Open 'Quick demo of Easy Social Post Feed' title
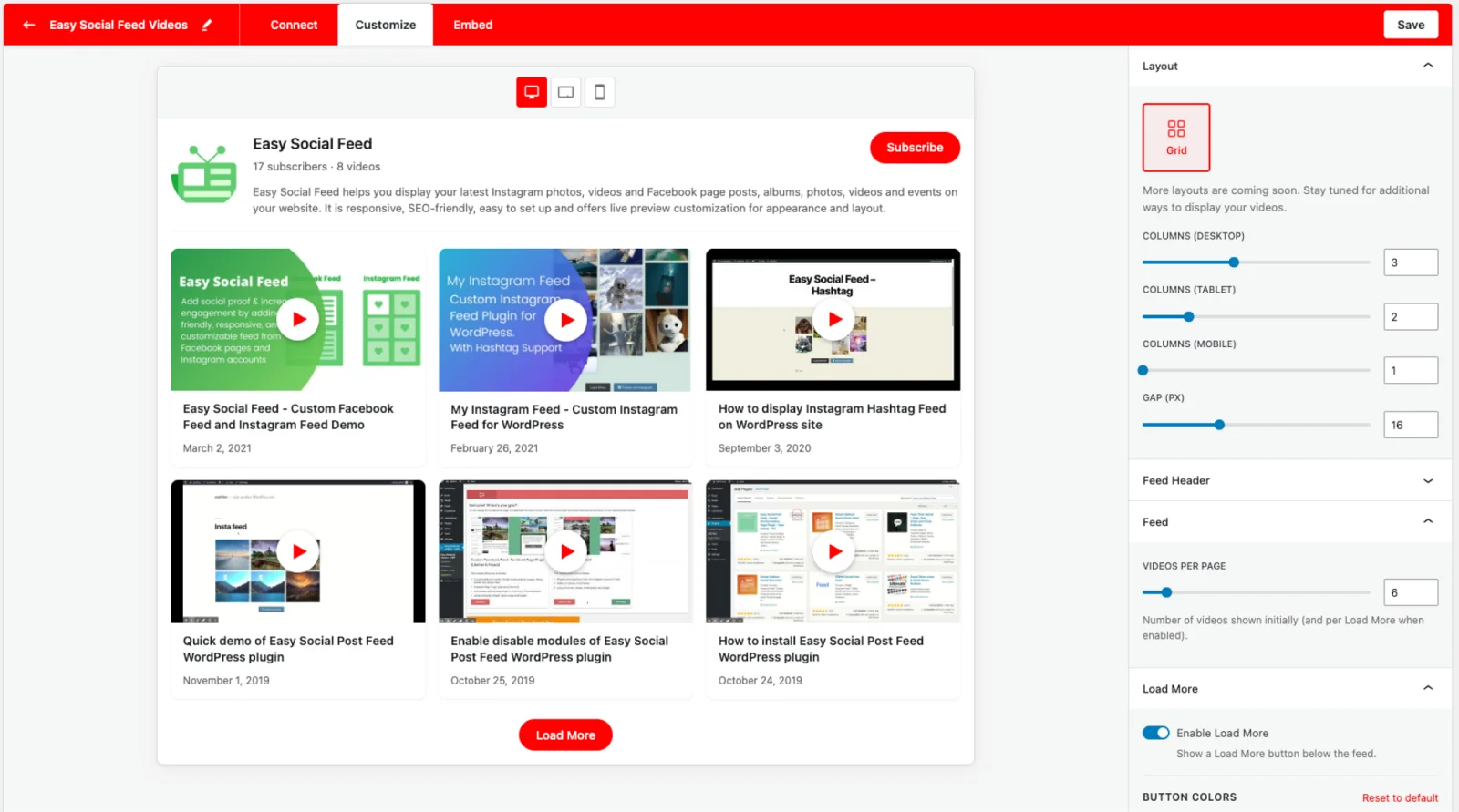 tap(288, 649)
